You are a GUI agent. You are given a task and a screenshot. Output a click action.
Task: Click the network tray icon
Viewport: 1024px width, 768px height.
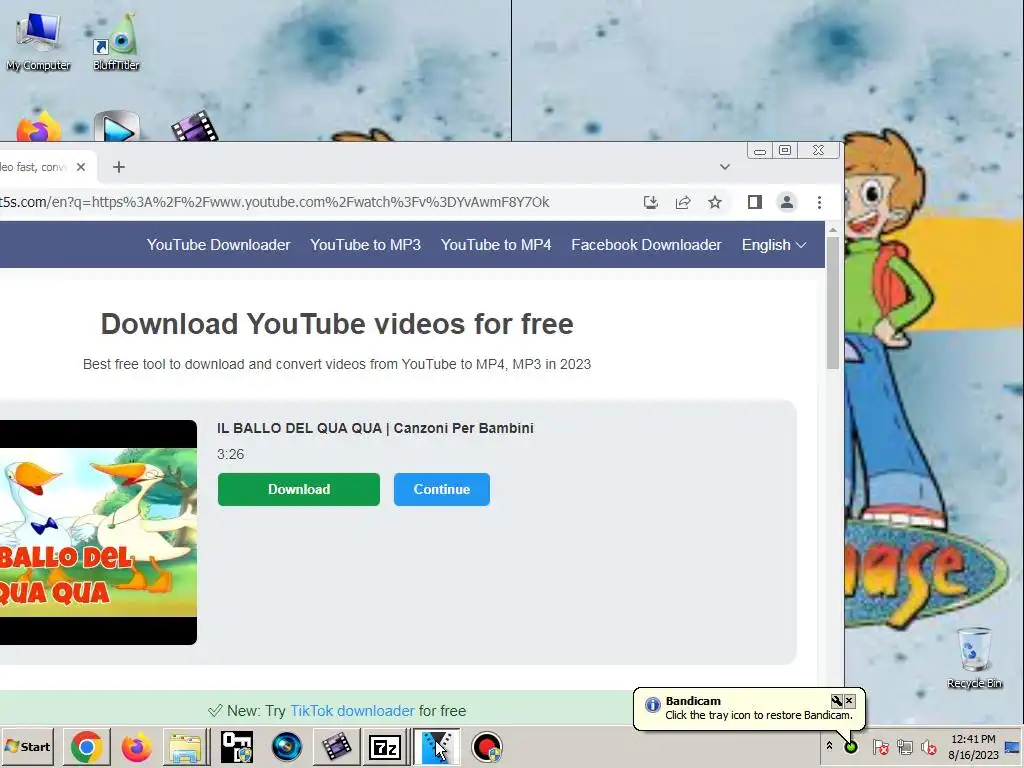(905, 746)
